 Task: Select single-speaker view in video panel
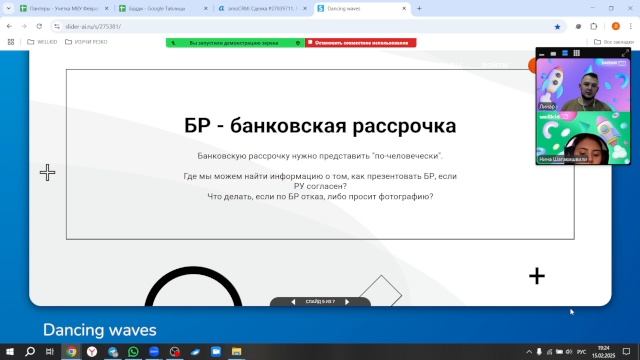click(553, 53)
